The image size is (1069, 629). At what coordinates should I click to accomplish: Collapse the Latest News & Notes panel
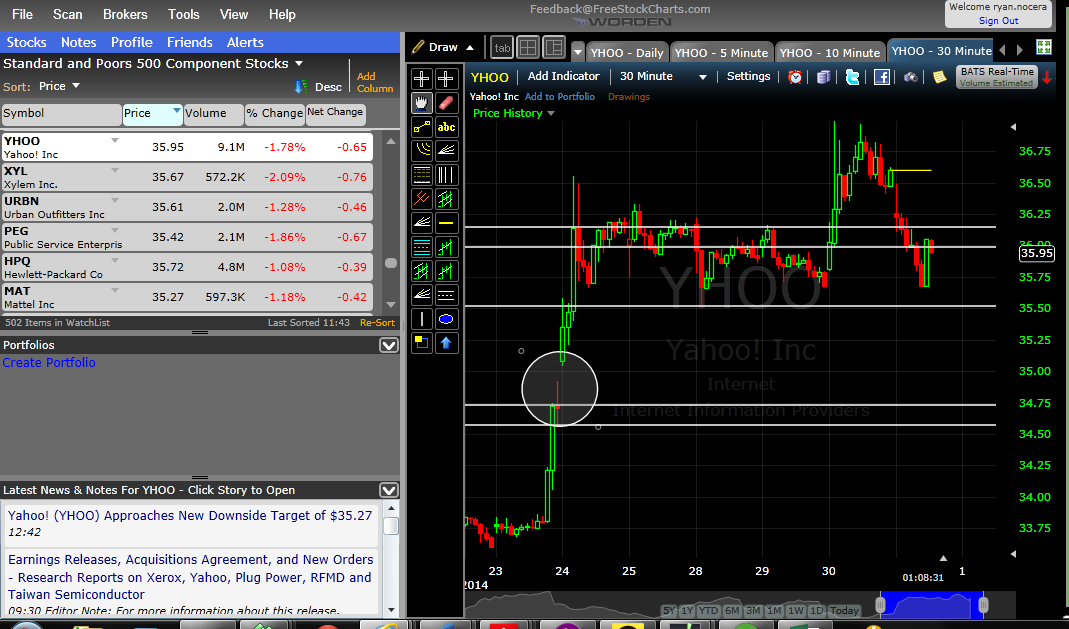click(389, 490)
